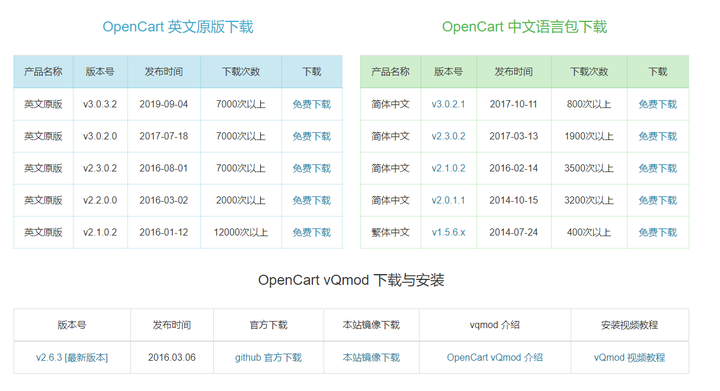This screenshot has height=391, width=720.
Task: Click the 下载次数 header in the Chinese pack table
Action: point(589,72)
